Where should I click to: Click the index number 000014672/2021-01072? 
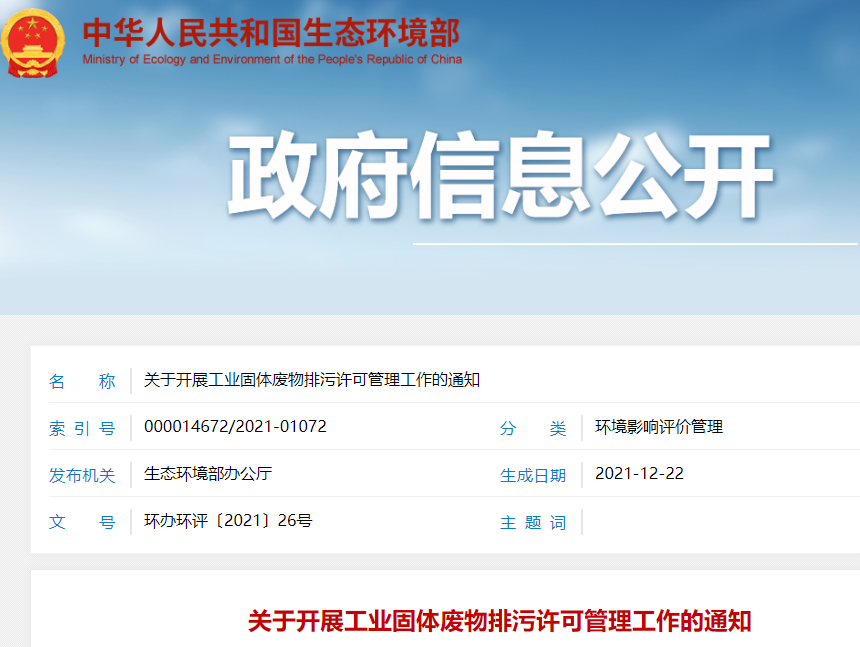235,427
